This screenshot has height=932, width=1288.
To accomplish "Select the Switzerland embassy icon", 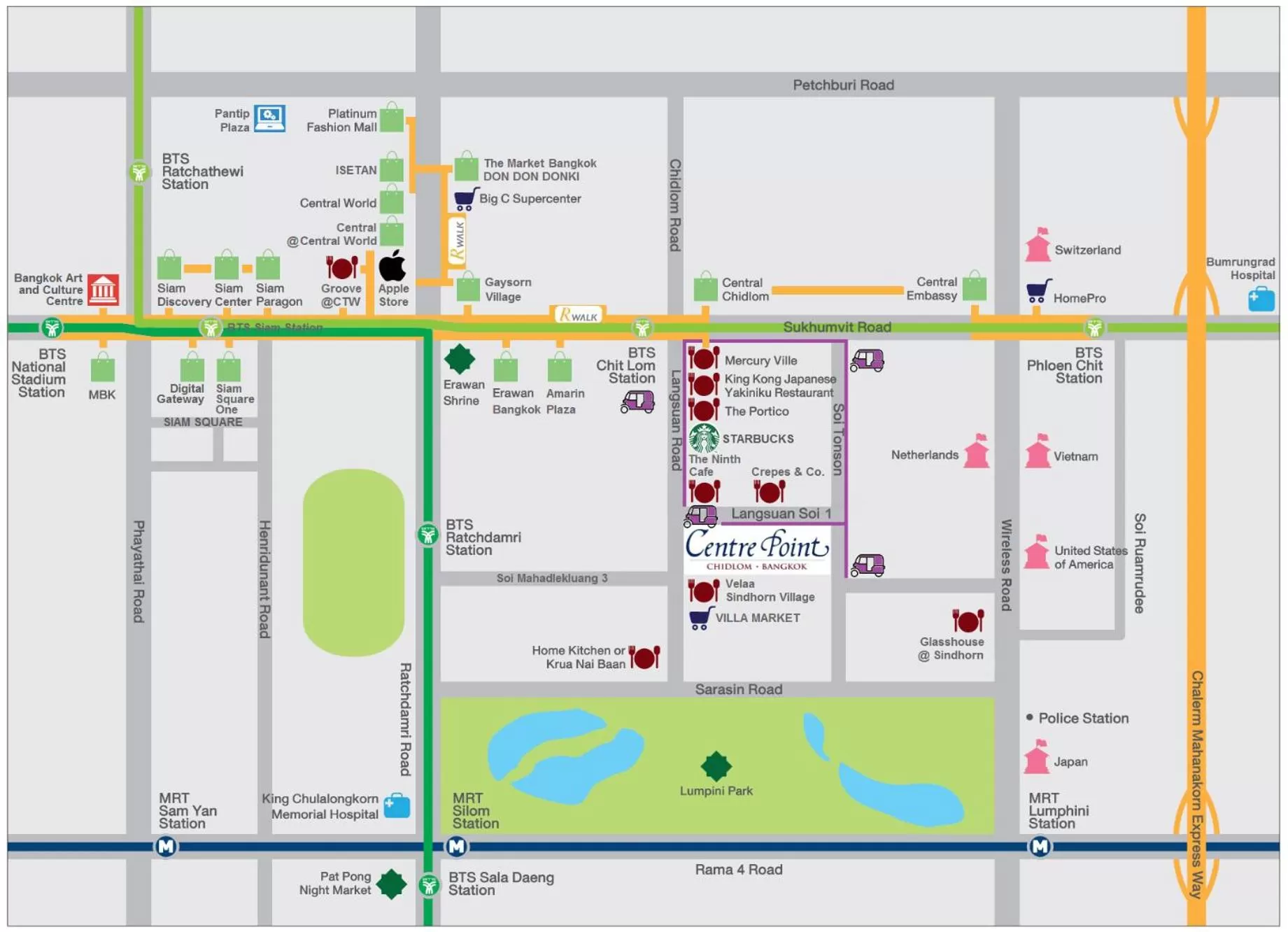I will [1038, 246].
